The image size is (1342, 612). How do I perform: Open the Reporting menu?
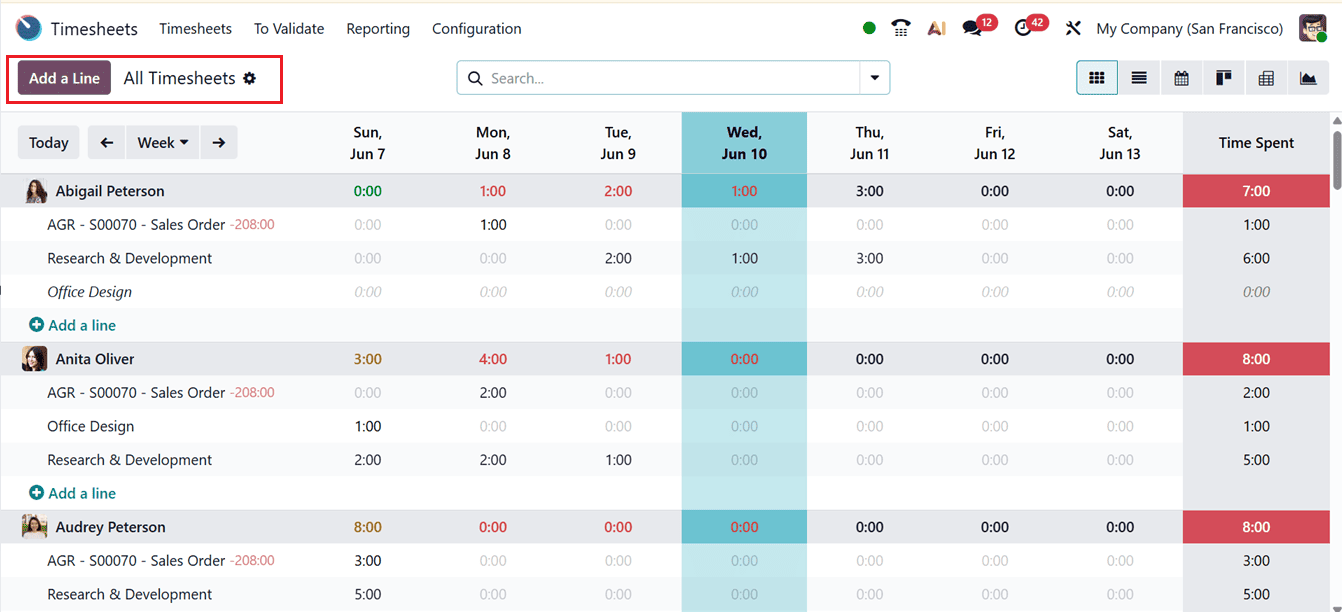pos(378,29)
